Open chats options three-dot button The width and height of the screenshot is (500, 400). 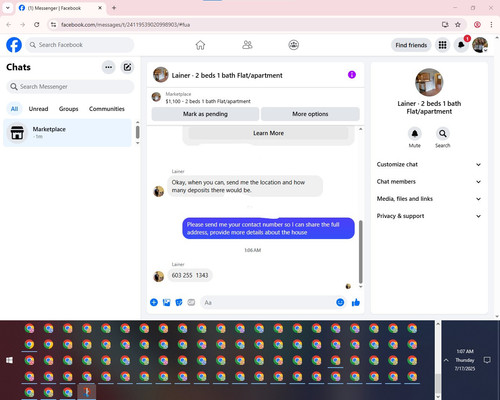pyautogui.click(x=108, y=67)
